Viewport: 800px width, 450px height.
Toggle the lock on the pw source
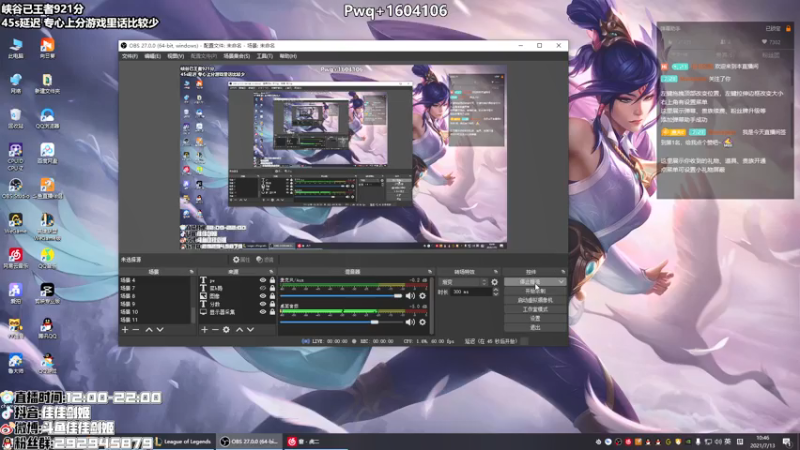tap(272, 281)
